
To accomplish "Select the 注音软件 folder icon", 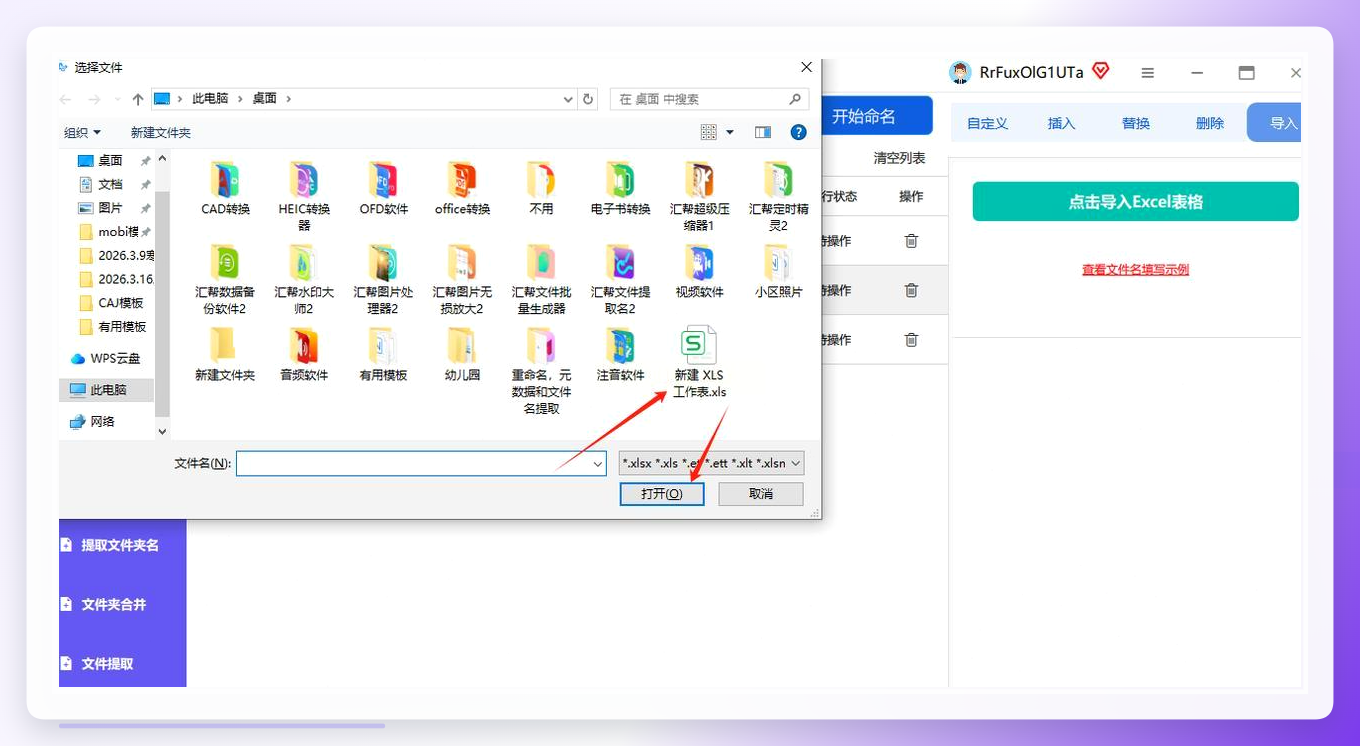I will point(620,346).
